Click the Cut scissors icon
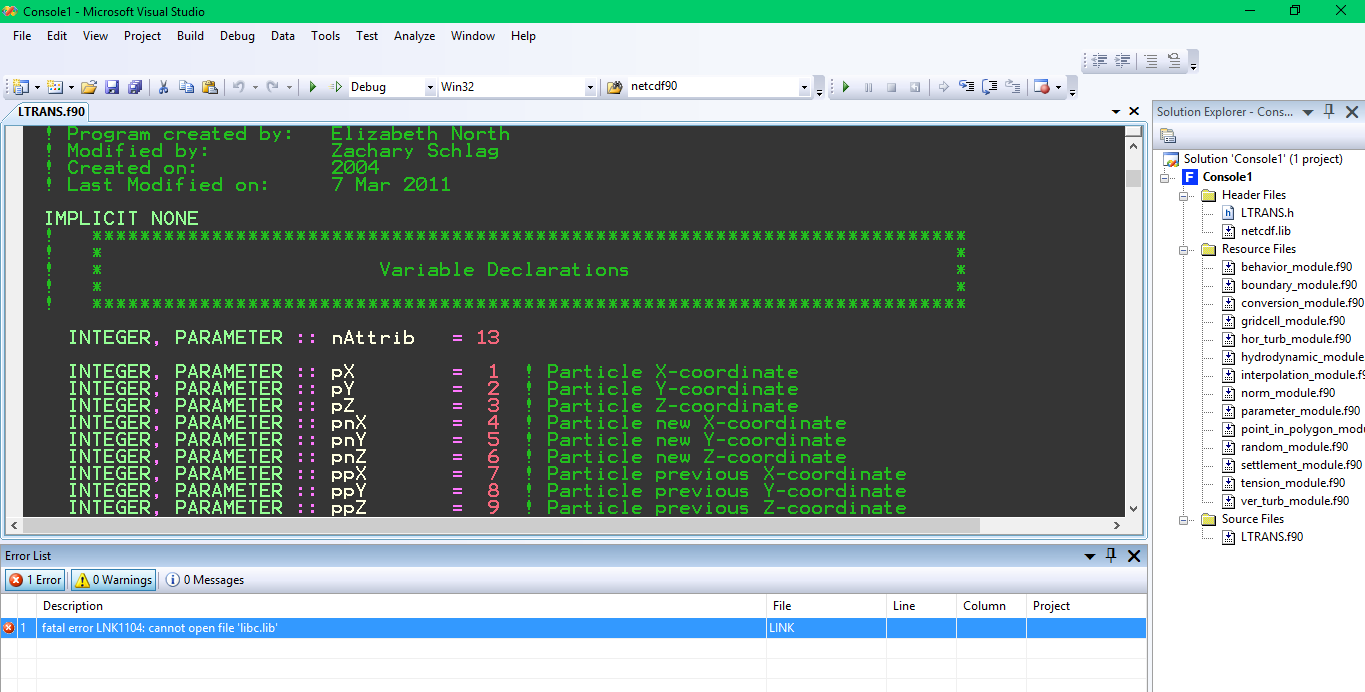1365x692 pixels. pyautogui.click(x=163, y=87)
